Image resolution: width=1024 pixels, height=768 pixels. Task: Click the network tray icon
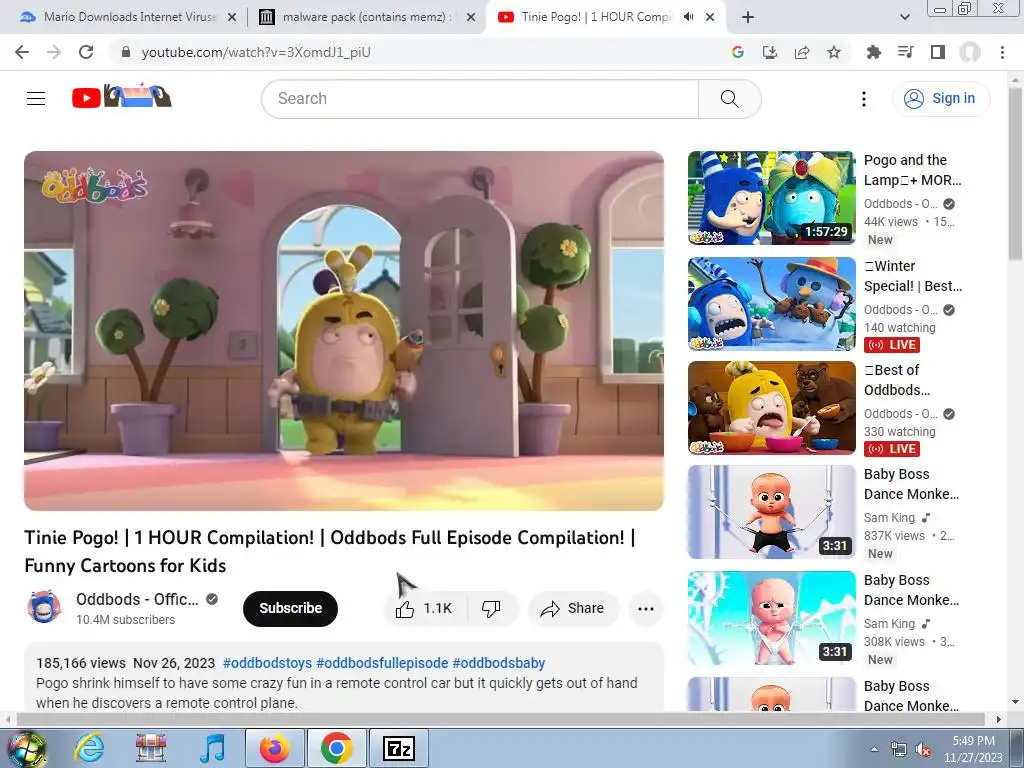click(899, 749)
